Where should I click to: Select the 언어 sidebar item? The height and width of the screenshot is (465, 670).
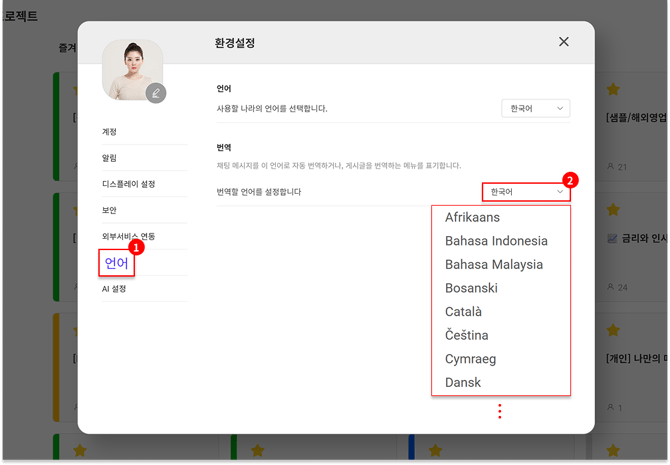coord(117,263)
